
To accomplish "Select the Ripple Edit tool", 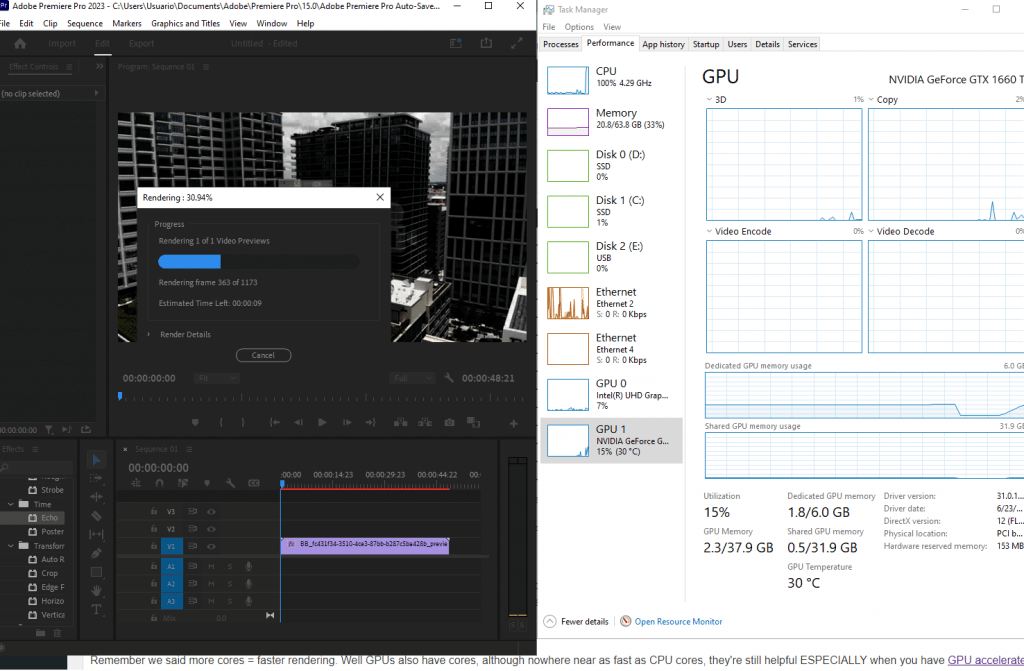I will pos(97,497).
